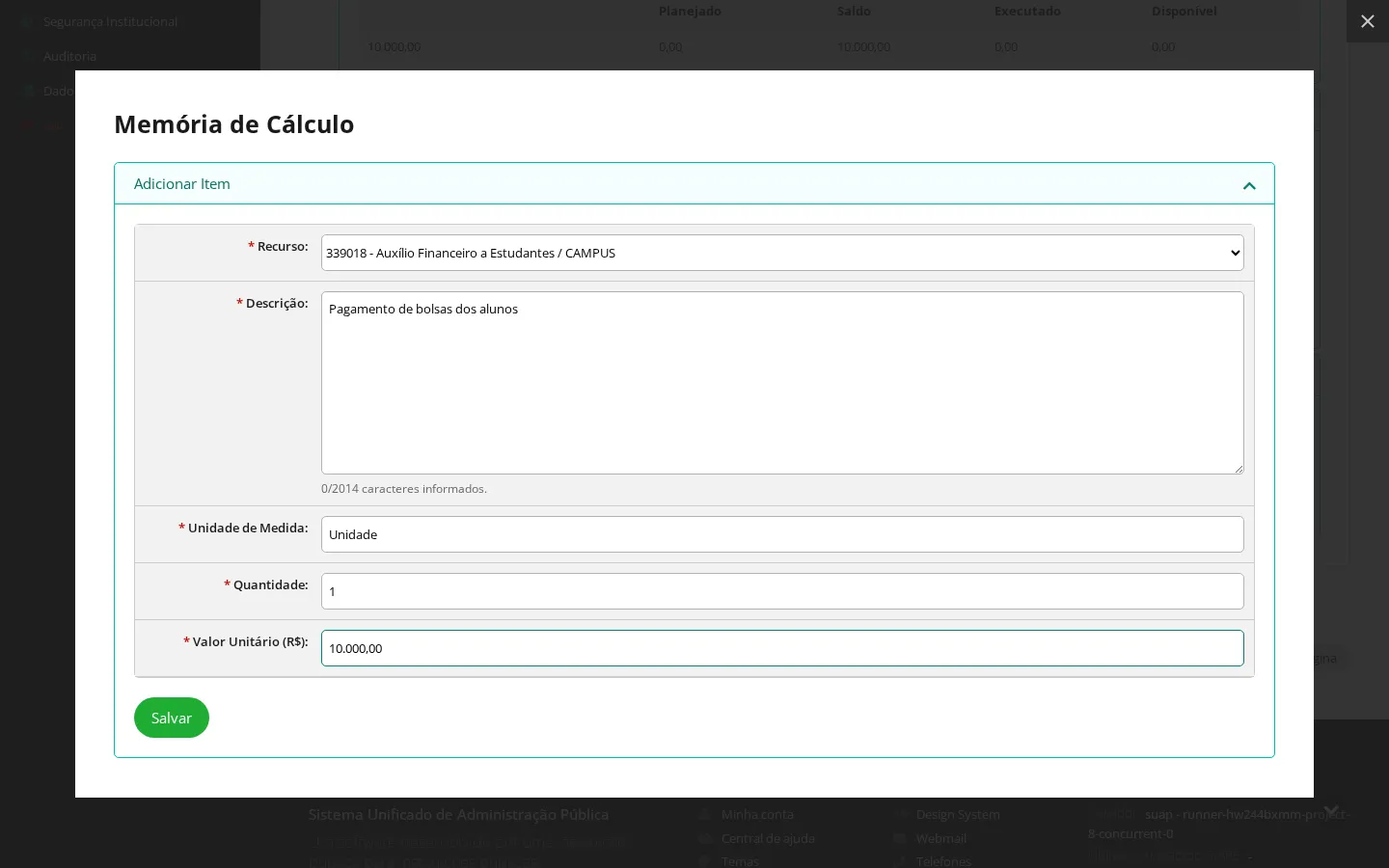Click the Saldo column header
The height and width of the screenshot is (868, 1389).
[x=854, y=12]
